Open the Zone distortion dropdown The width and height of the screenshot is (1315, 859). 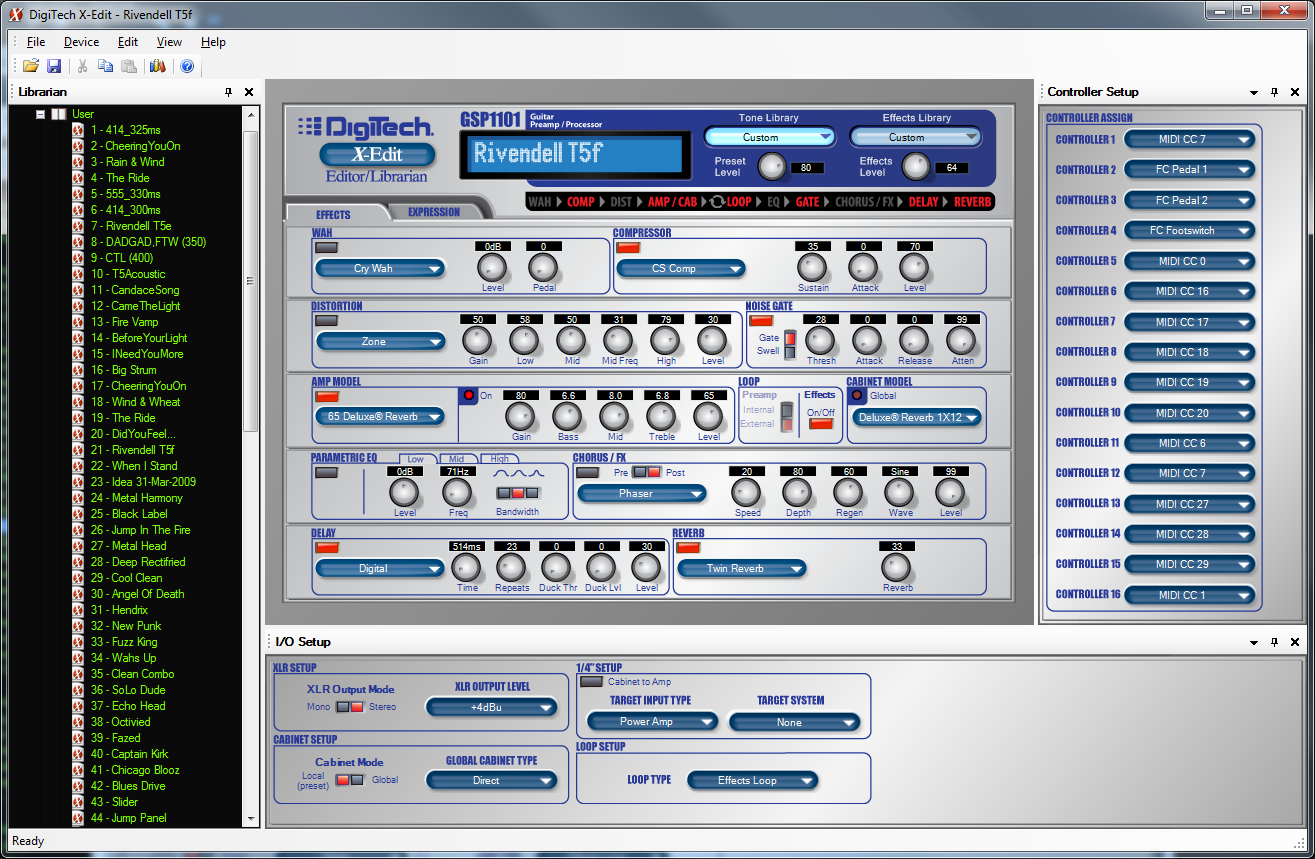point(380,342)
